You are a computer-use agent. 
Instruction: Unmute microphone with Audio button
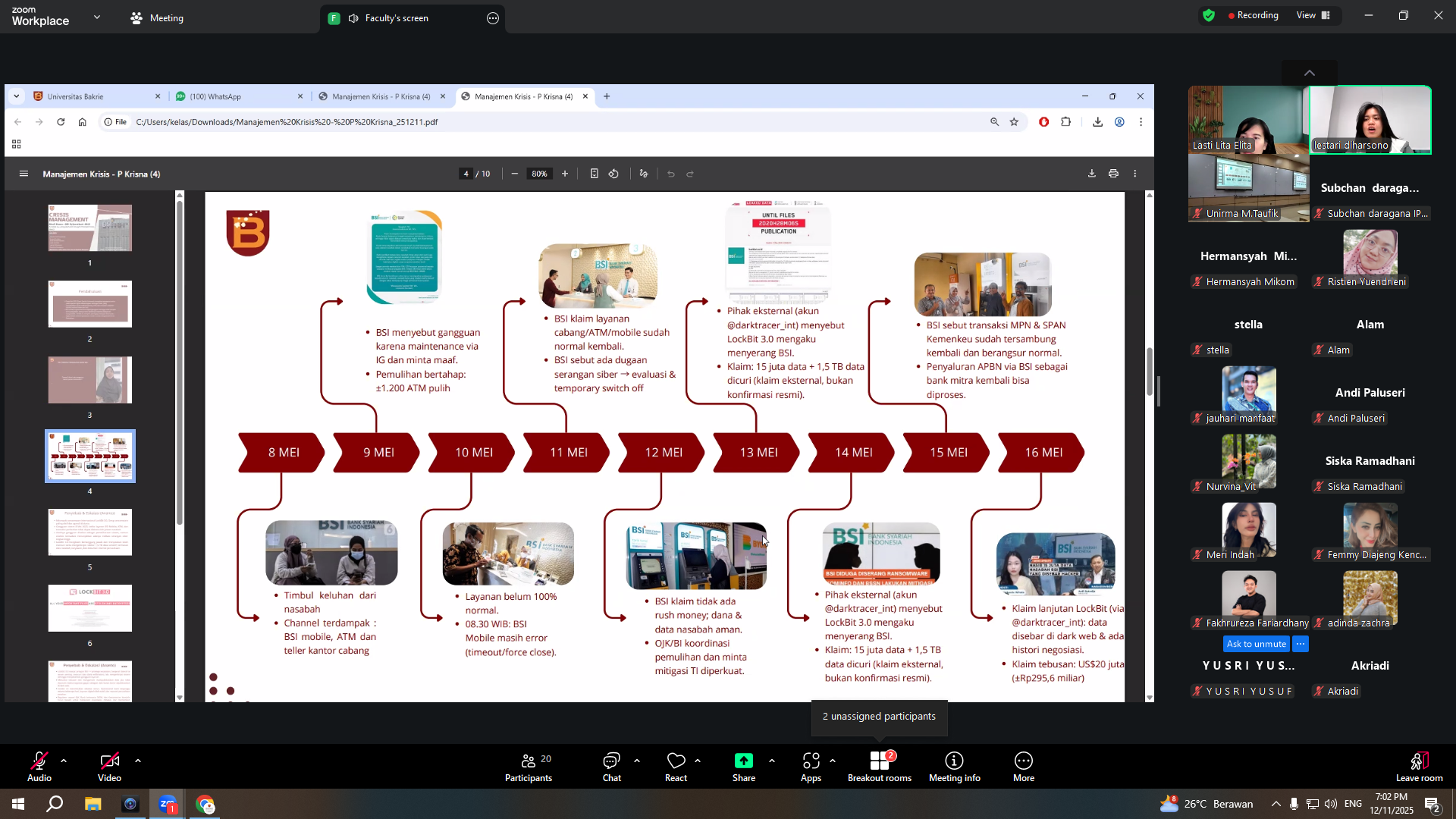(x=39, y=766)
